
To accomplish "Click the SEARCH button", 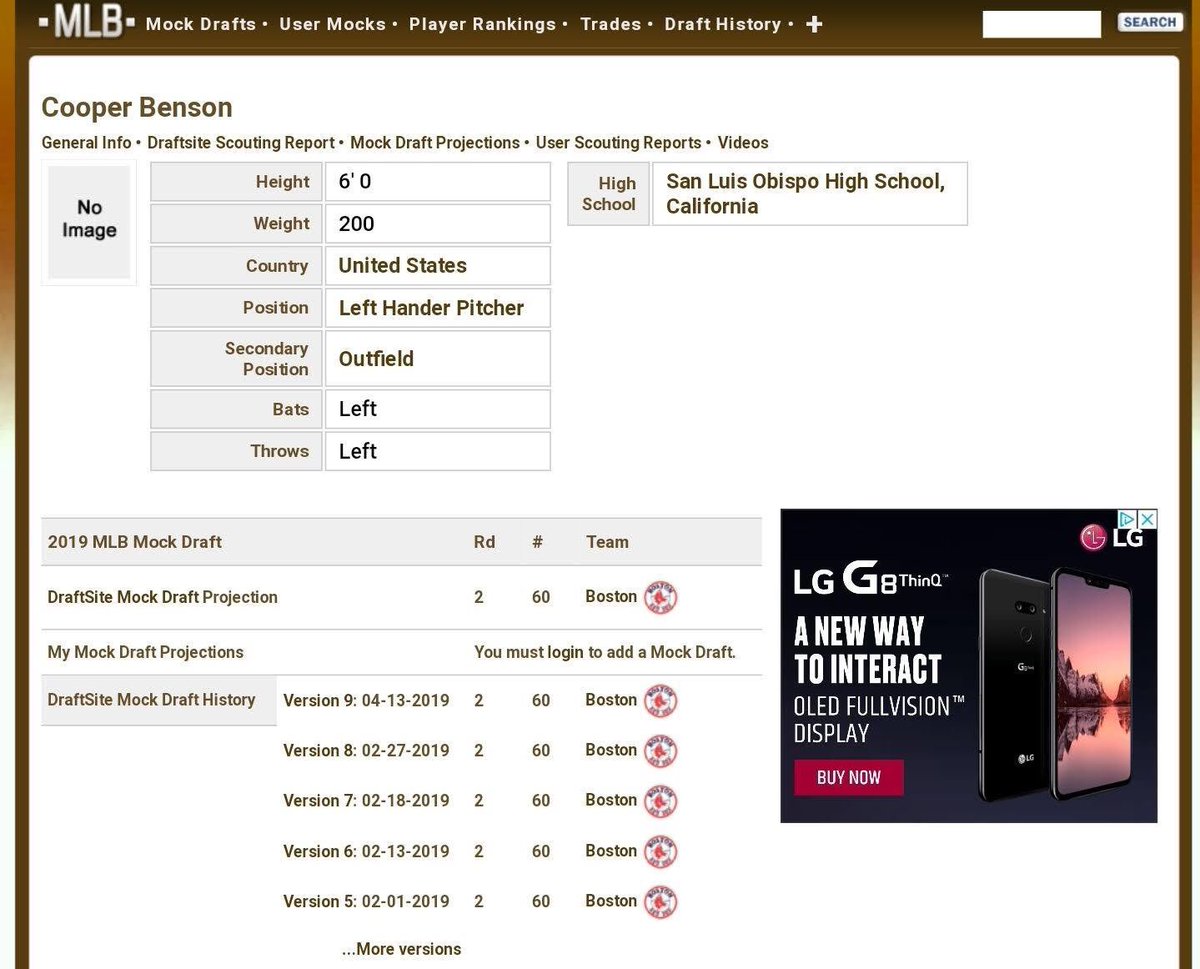I will click(x=1150, y=22).
